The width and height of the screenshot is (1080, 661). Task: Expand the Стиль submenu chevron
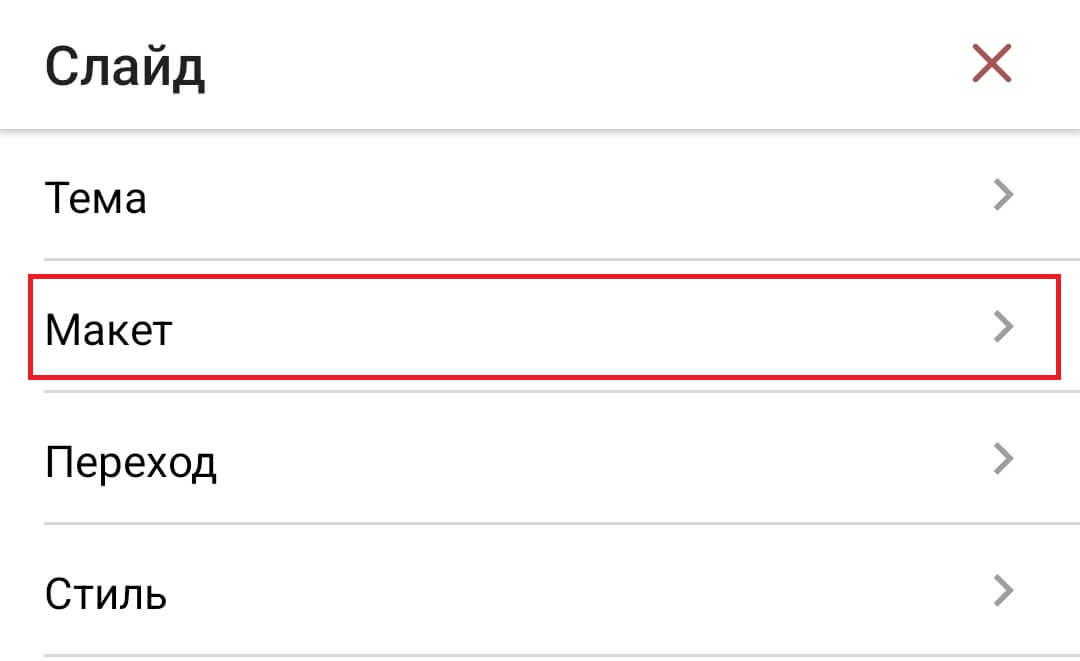[x=1003, y=592]
